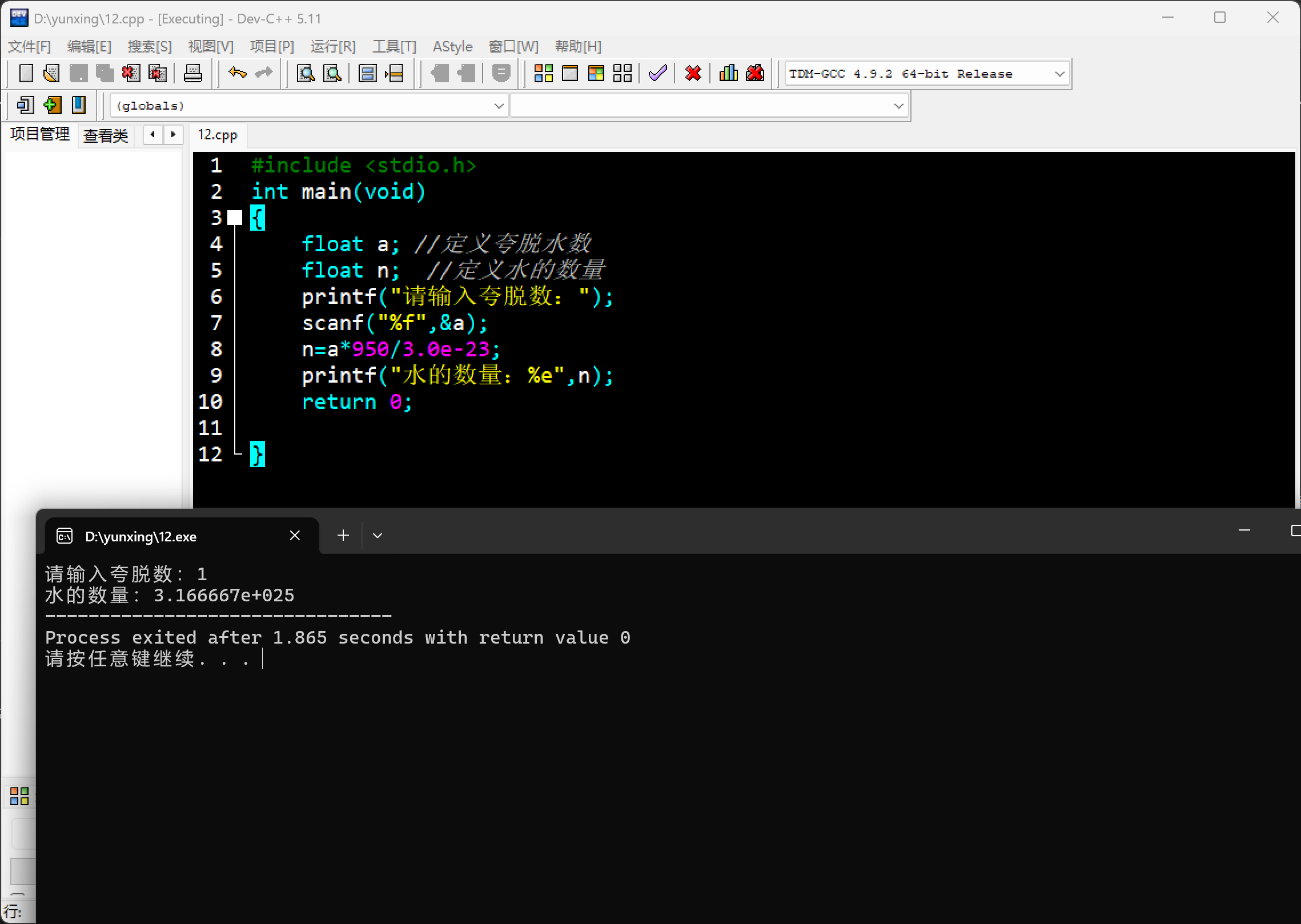This screenshot has width=1301, height=924.
Task: Click the Print toolbar icon
Action: tap(193, 73)
